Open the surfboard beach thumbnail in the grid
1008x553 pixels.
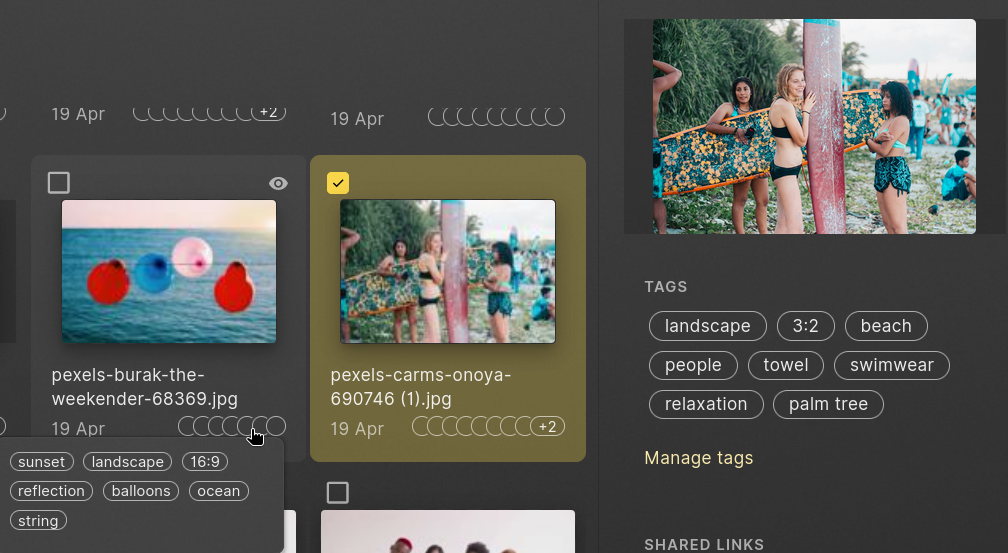coord(448,271)
